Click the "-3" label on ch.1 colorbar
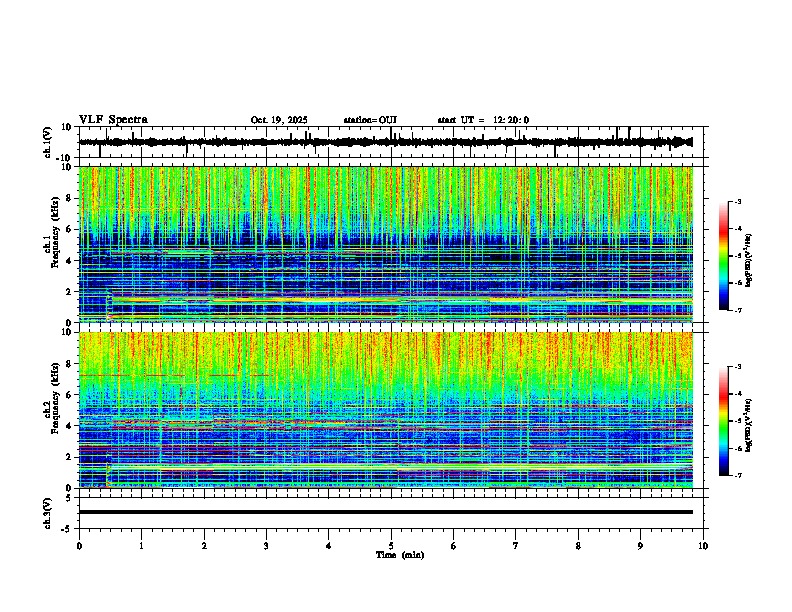 tap(737, 201)
